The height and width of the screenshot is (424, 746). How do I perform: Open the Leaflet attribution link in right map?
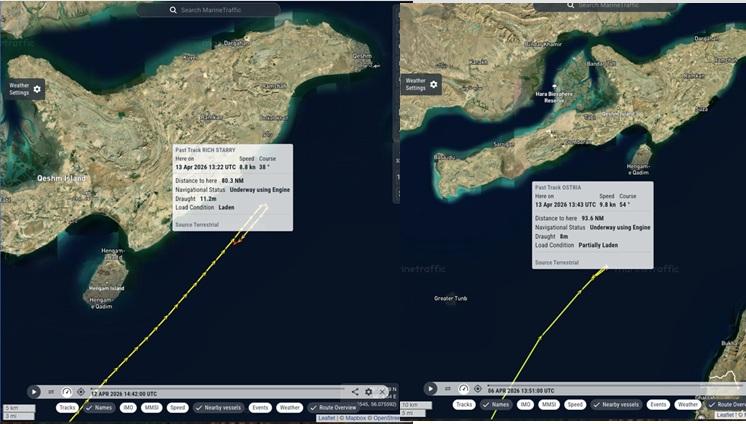click(x=726, y=415)
